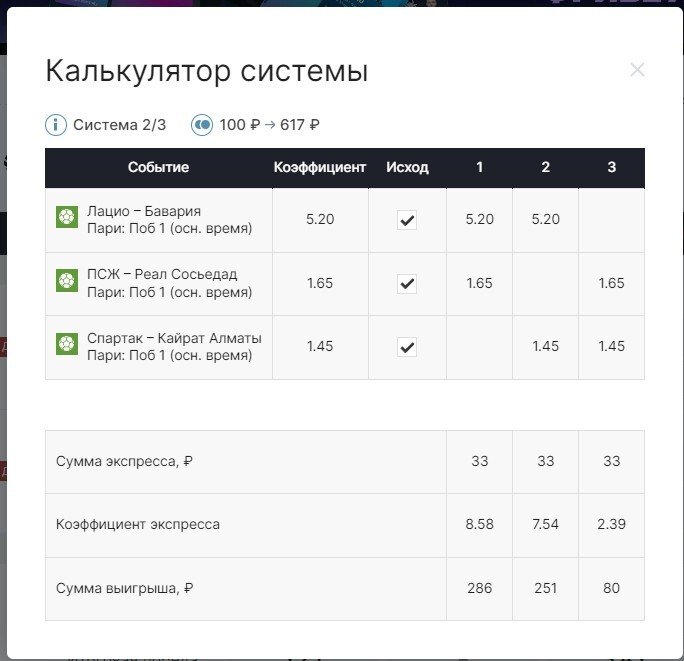Select the Лацио – Бавария event name
Image resolution: width=684 pixels, height=661 pixels.
pyautogui.click(x=144, y=211)
